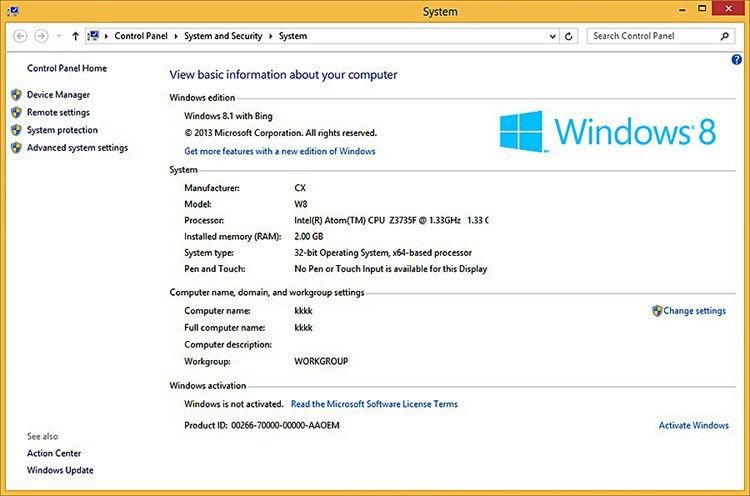The image size is (750, 496).
Task: Expand chevron before Control Panel breadcrumb
Action: tap(106, 36)
